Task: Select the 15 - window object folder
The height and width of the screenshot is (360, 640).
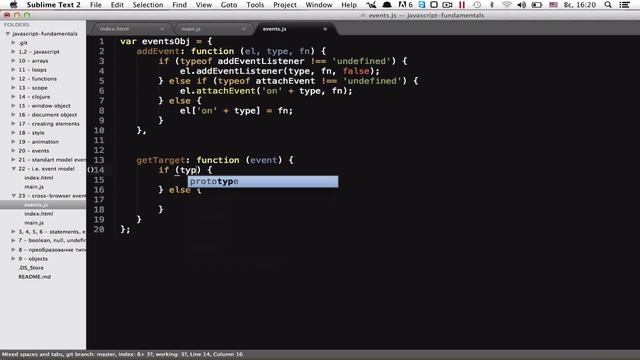Action: click(x=44, y=106)
